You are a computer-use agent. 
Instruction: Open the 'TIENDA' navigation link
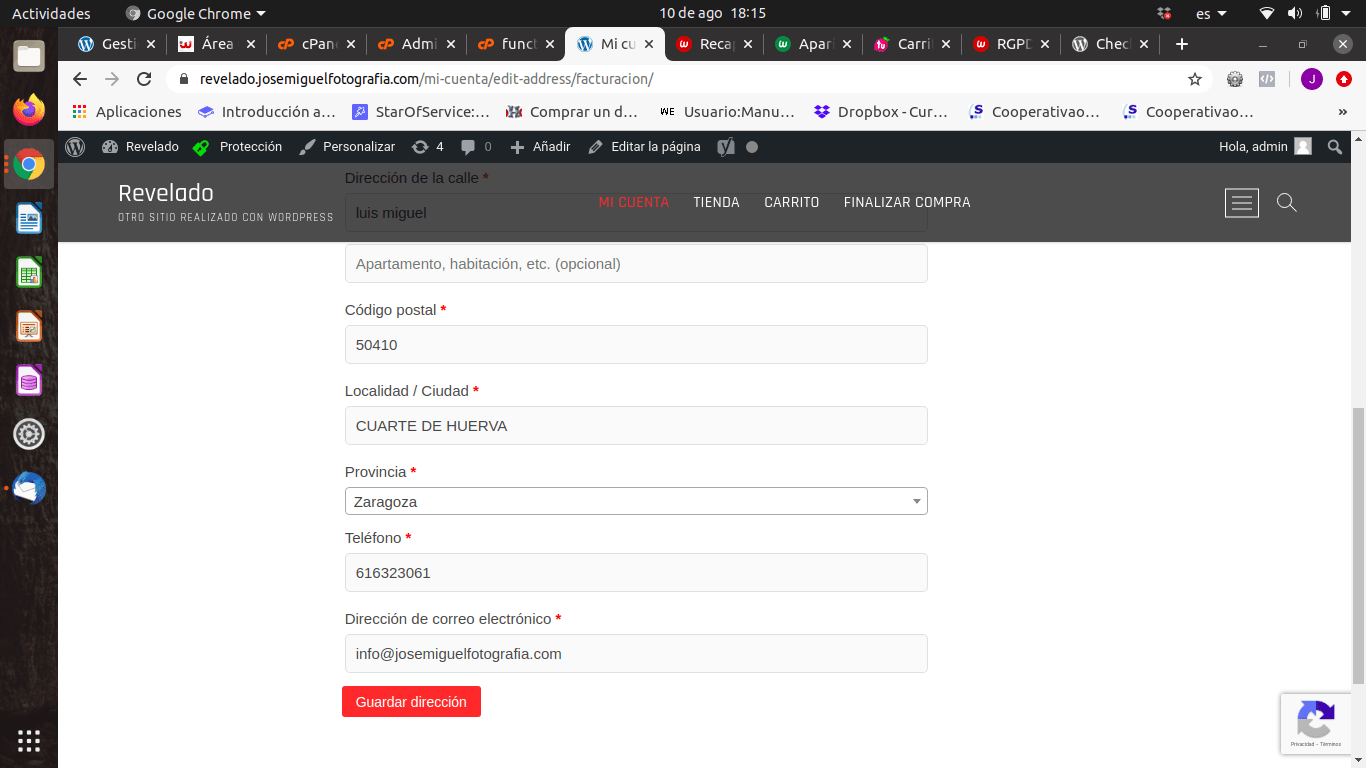click(x=716, y=203)
